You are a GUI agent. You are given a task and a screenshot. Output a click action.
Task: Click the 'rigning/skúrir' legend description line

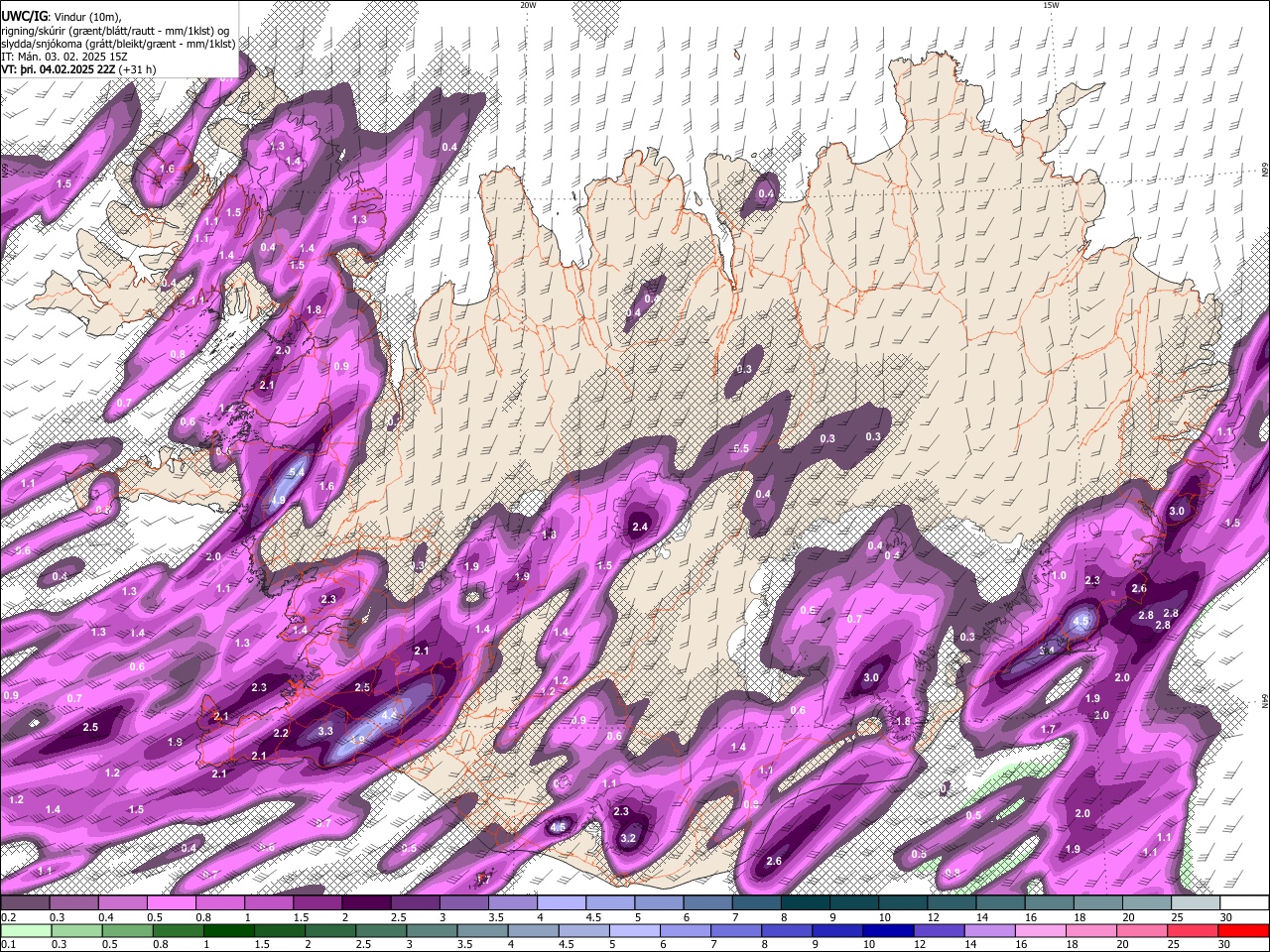coord(117,30)
